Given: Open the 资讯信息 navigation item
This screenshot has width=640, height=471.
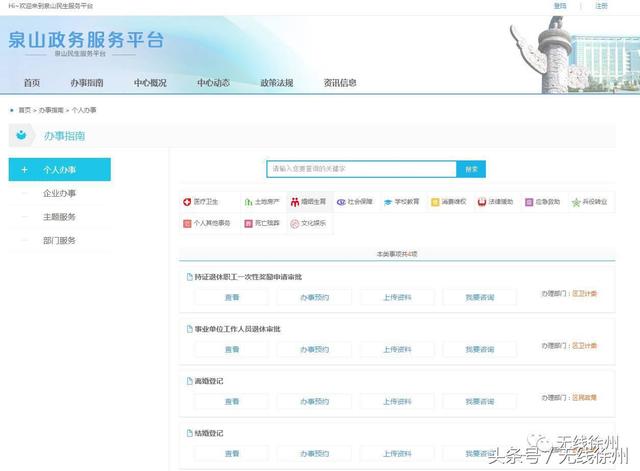Looking at the screenshot, I should (x=340, y=83).
